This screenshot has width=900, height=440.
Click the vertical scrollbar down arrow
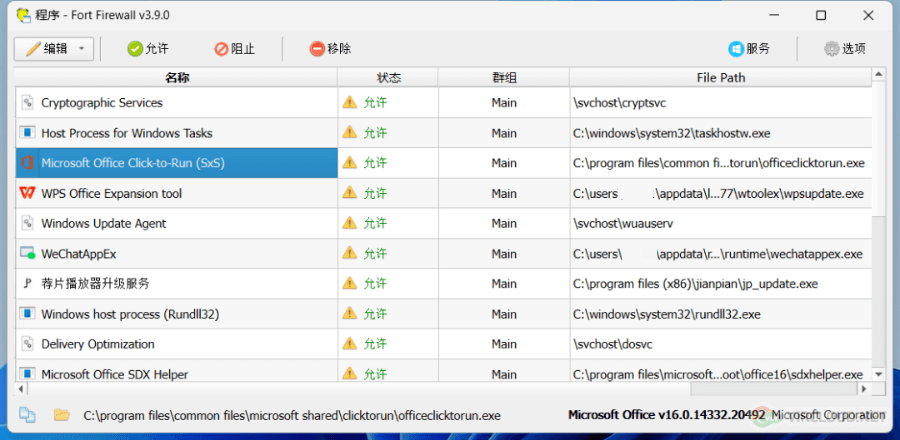click(878, 374)
